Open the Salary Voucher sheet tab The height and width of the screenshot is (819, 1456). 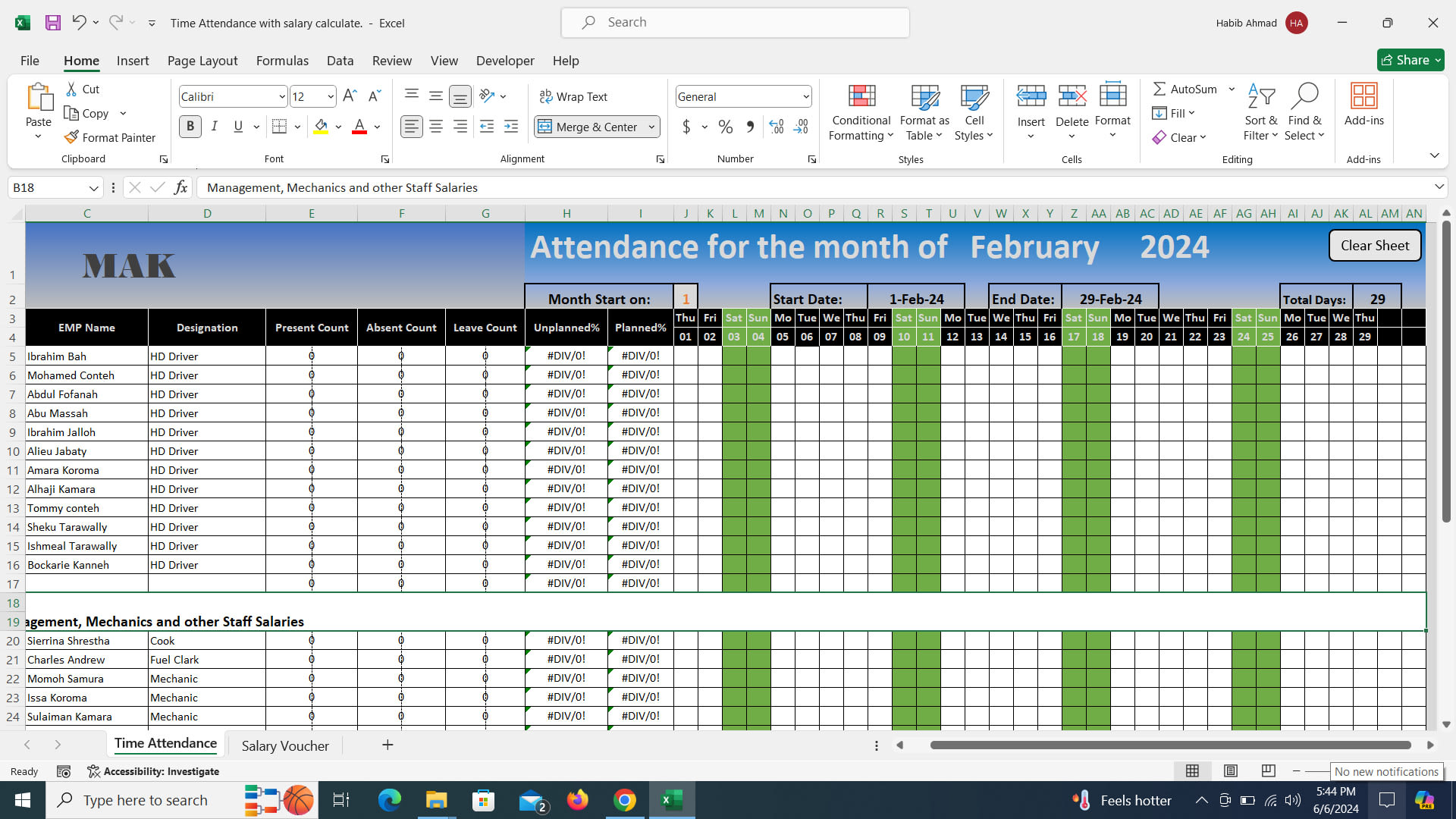(x=285, y=745)
